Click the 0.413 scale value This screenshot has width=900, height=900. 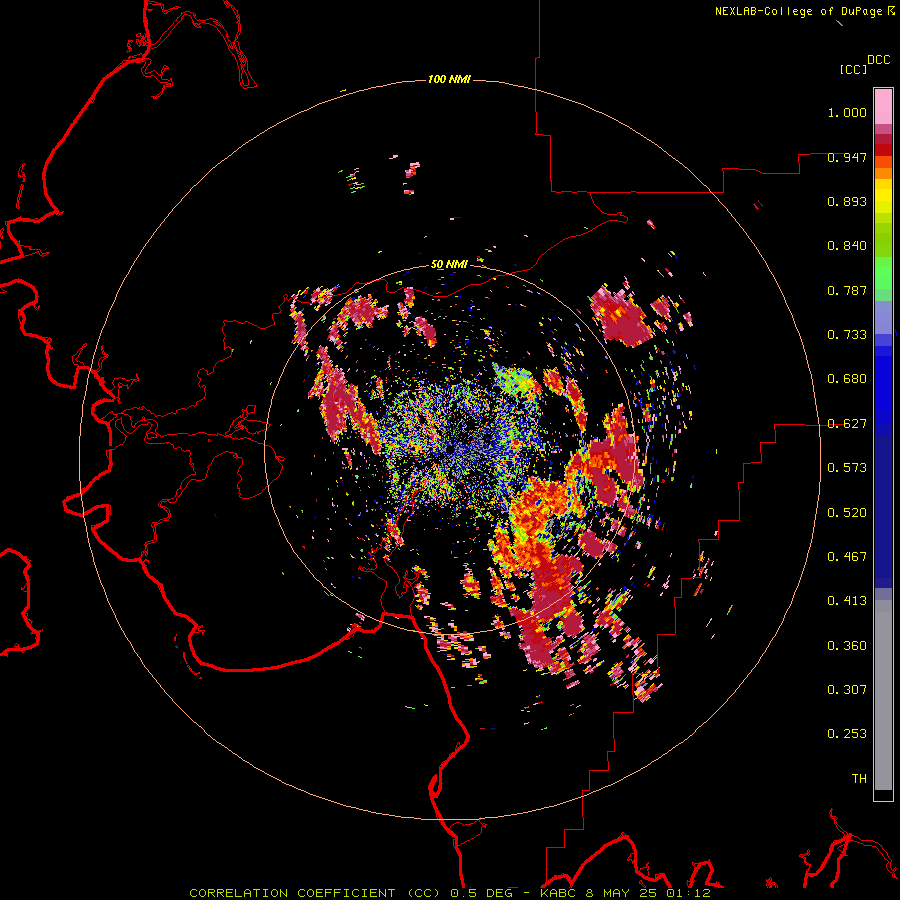pos(847,601)
